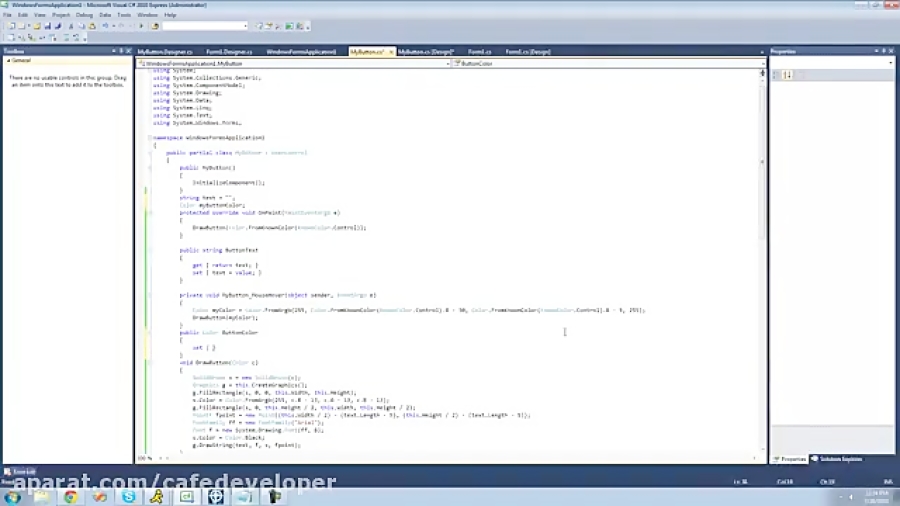900x506 pixels.
Task: Switch to the Form1.Designer.cs tab
Action: (229, 52)
